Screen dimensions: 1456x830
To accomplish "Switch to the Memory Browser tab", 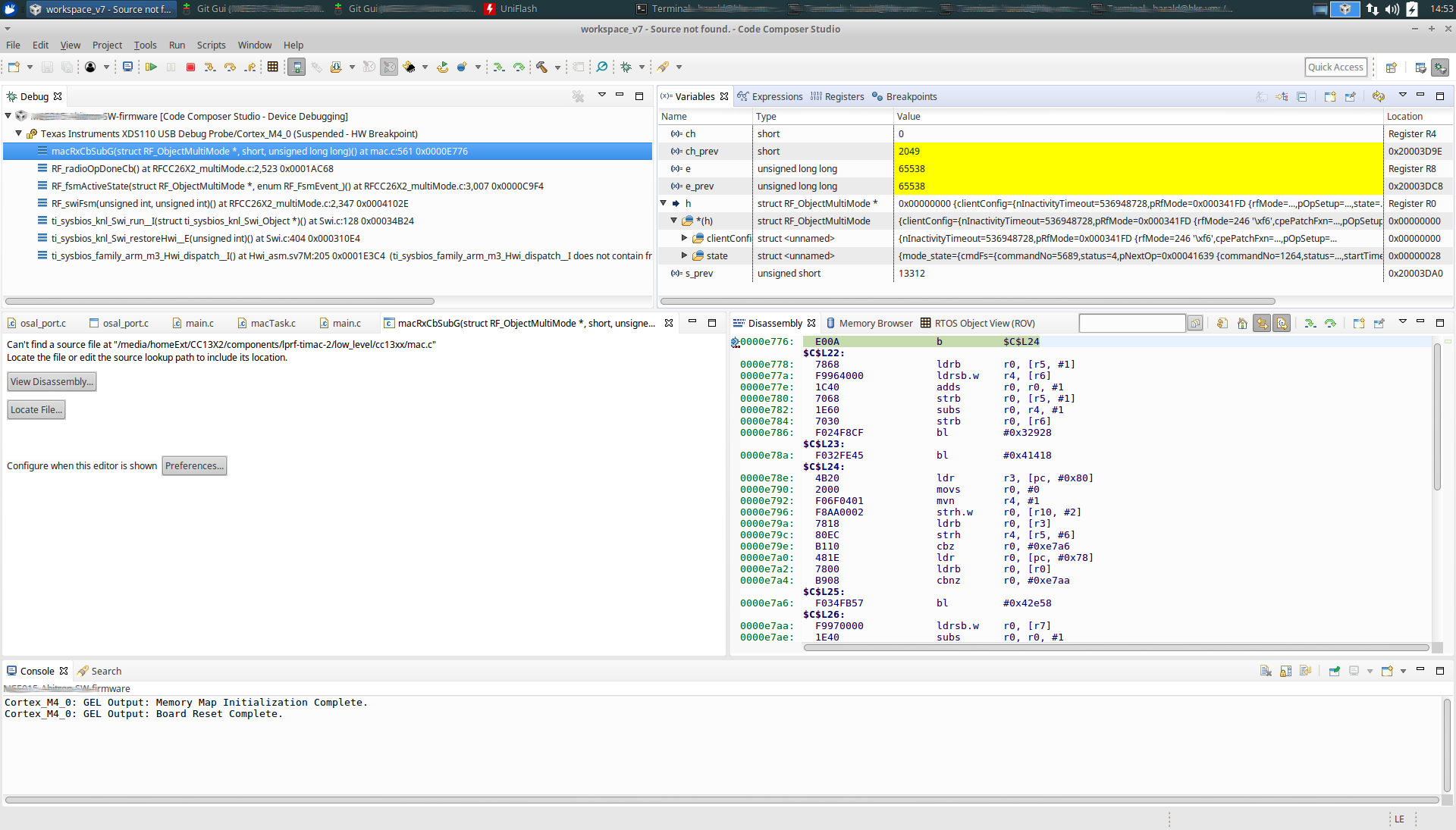I will pos(869,324).
